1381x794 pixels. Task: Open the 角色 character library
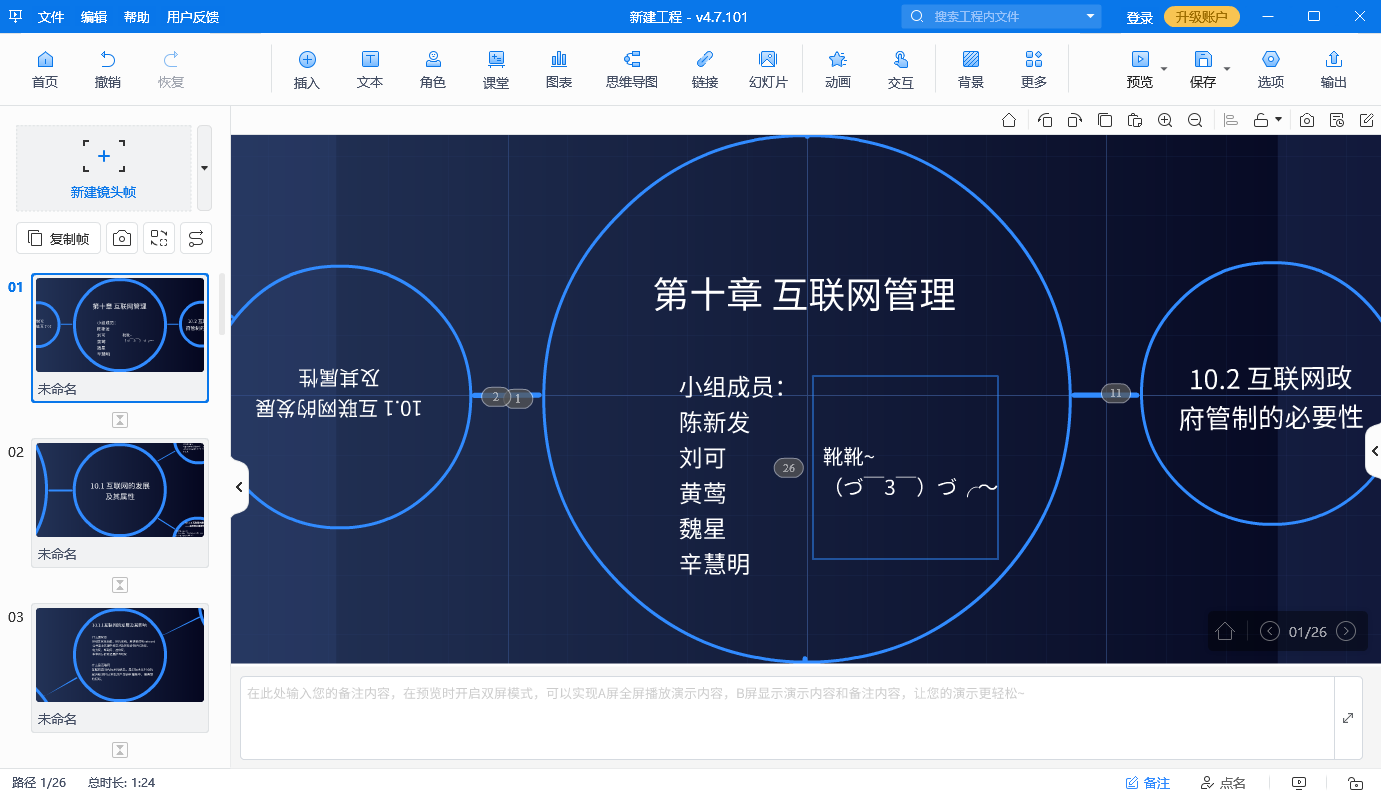click(x=433, y=70)
